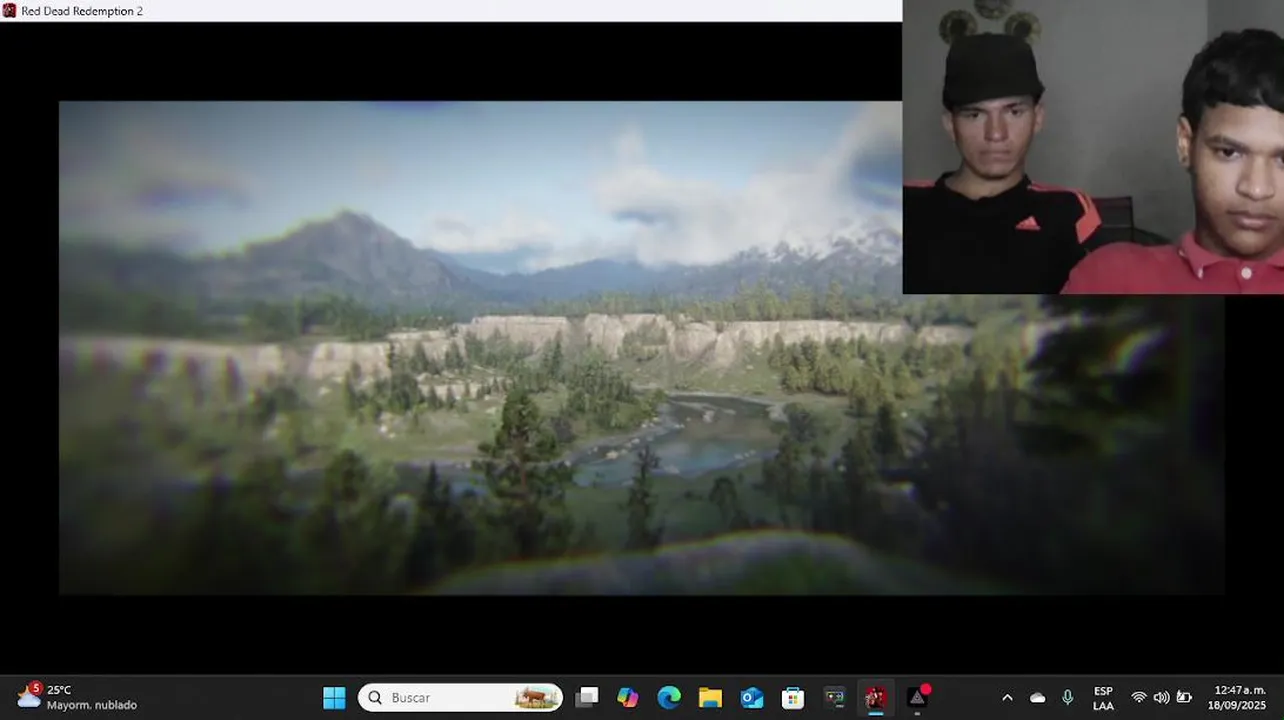Open the dark monitor app on taskbar
This screenshot has width=1284, height=720.
(834, 697)
